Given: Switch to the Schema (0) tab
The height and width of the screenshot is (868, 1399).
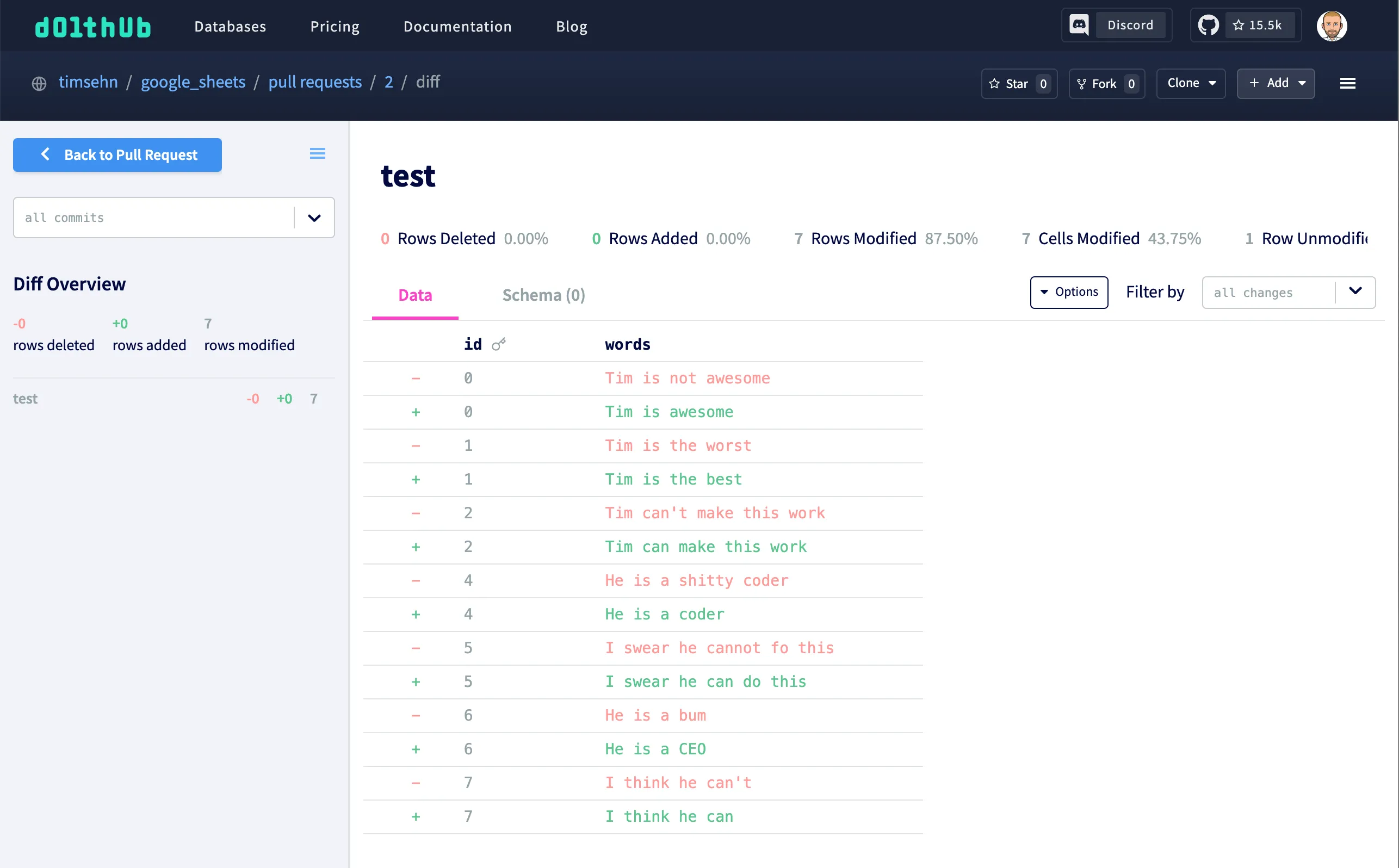Looking at the screenshot, I should [543, 295].
